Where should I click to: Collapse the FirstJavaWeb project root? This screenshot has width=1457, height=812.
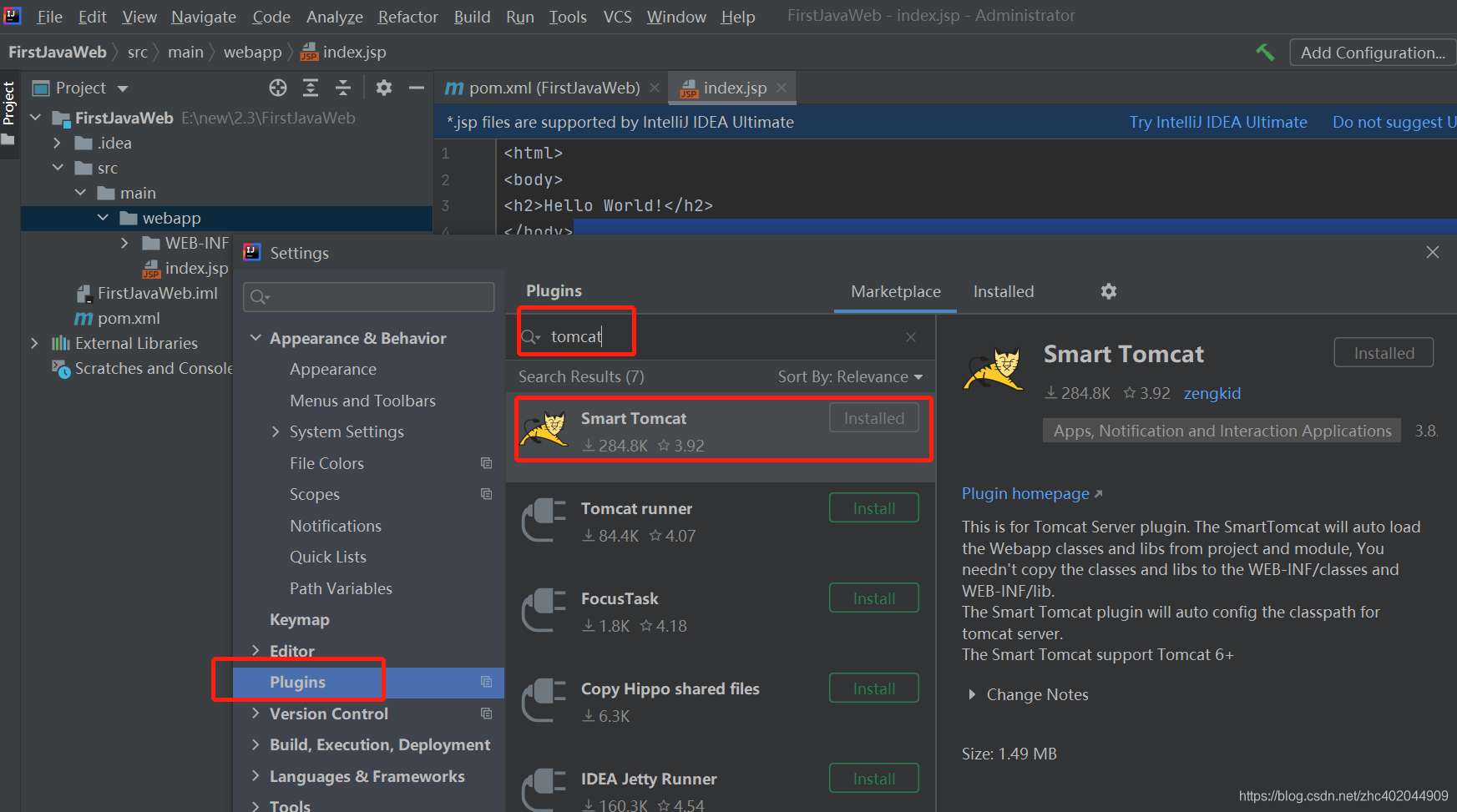35,118
